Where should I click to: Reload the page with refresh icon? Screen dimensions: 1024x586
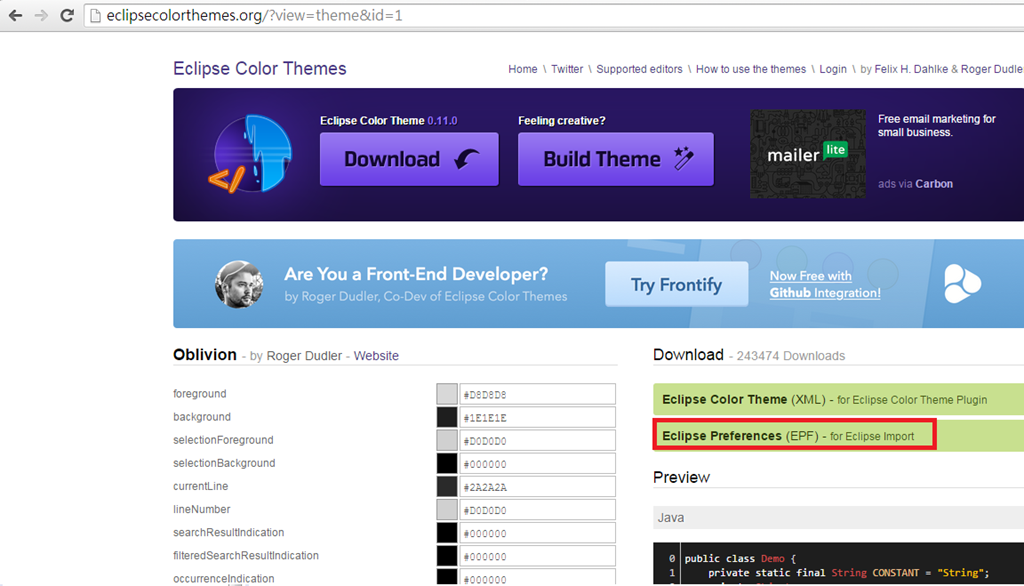[67, 15]
